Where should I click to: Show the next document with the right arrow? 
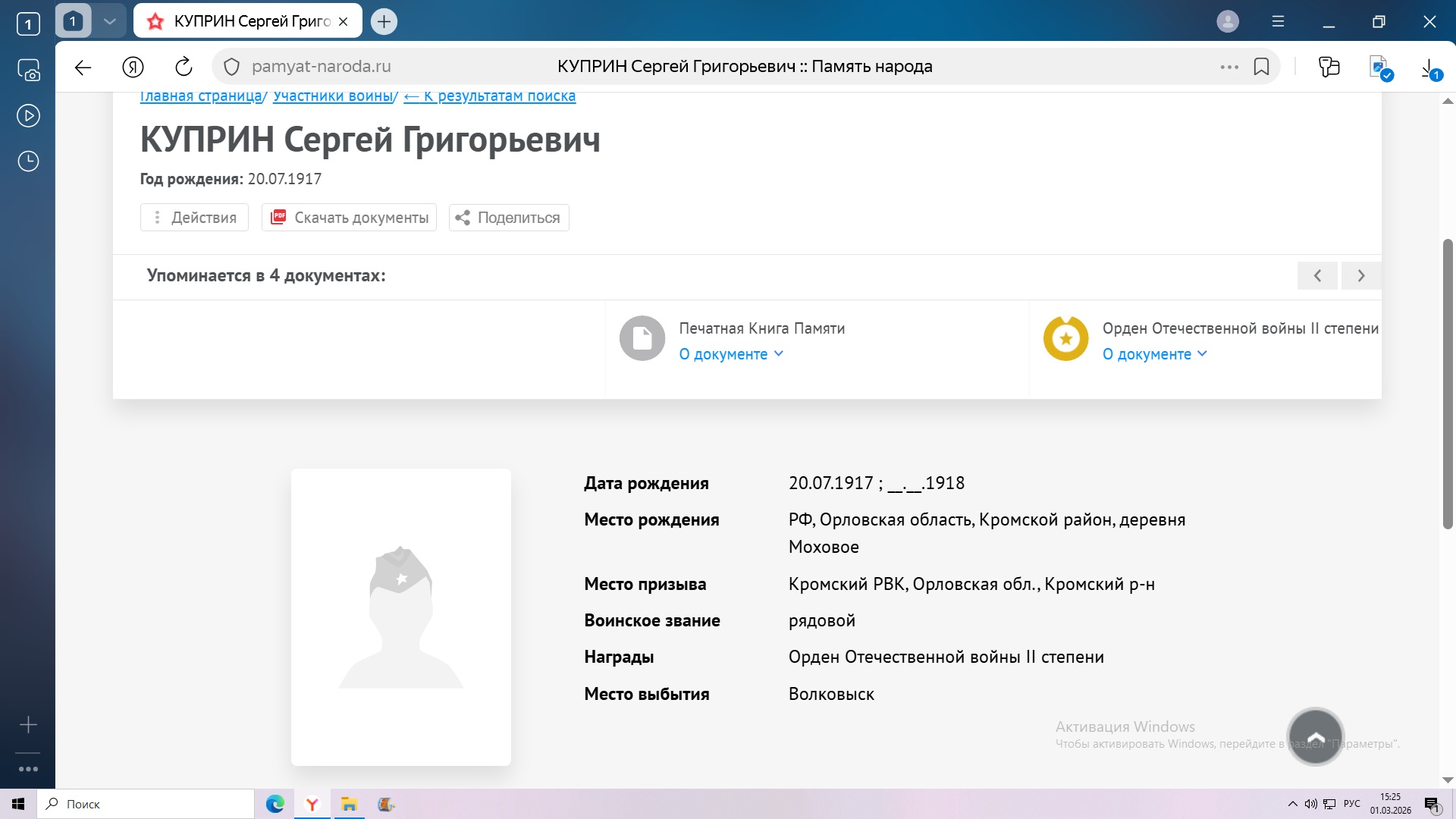pos(1360,276)
